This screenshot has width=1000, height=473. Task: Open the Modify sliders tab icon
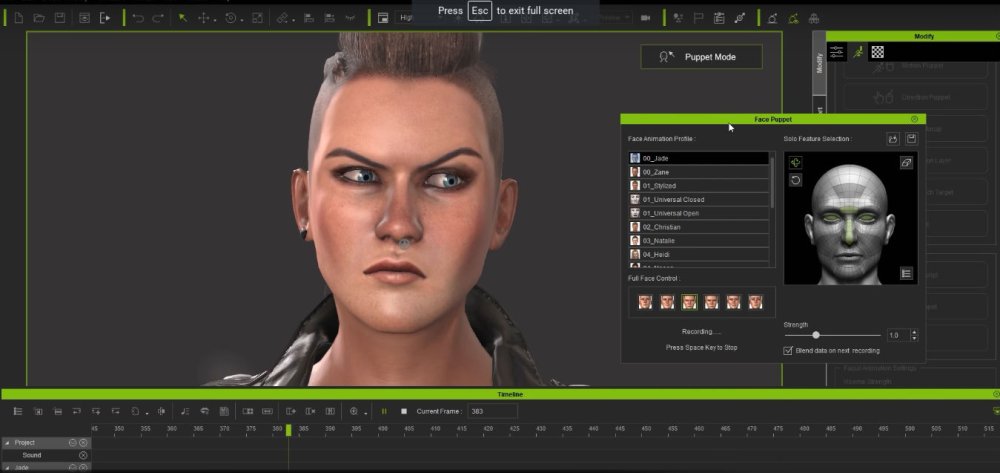pos(837,52)
